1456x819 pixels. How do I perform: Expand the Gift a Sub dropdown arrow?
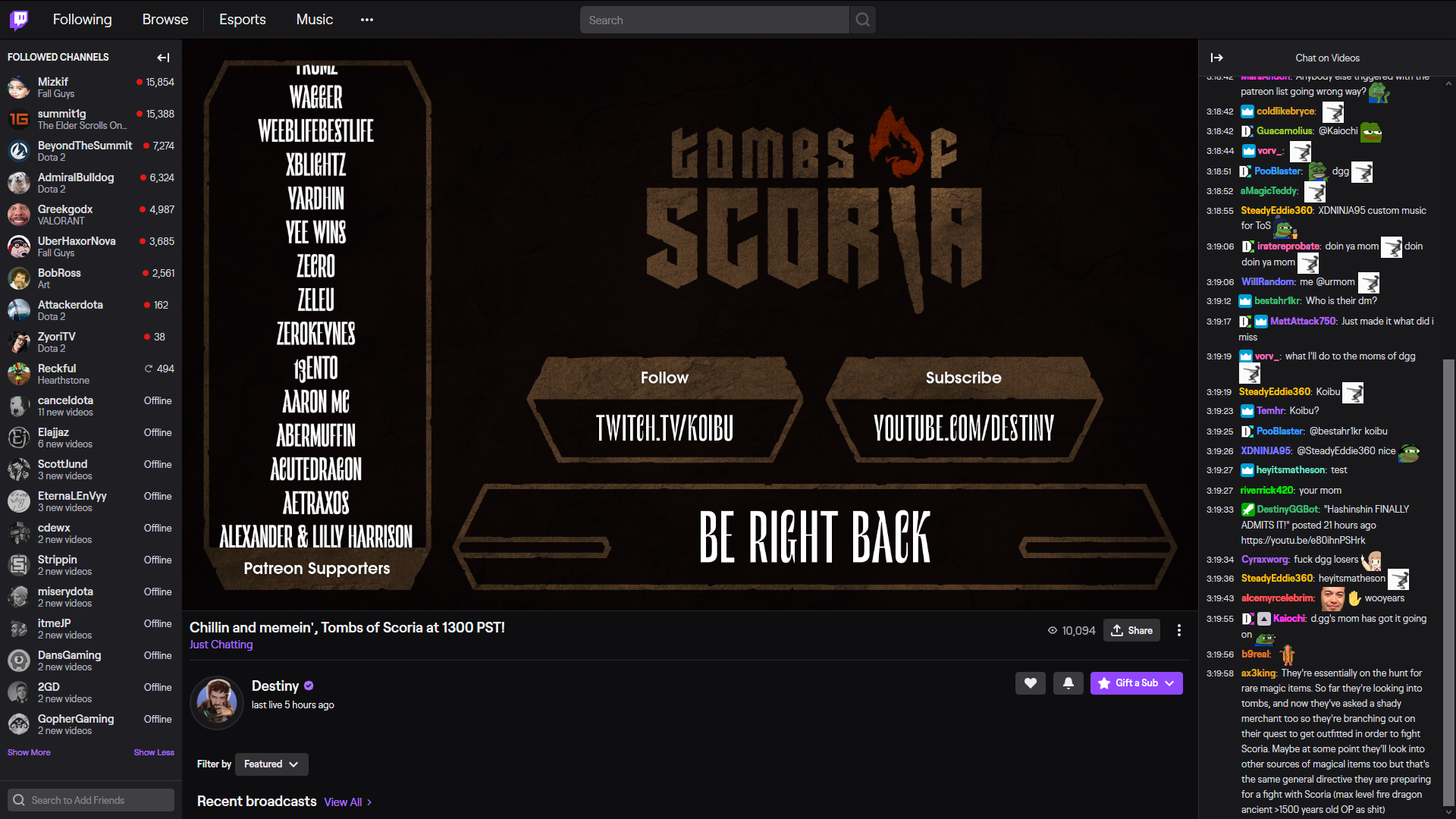click(1170, 683)
